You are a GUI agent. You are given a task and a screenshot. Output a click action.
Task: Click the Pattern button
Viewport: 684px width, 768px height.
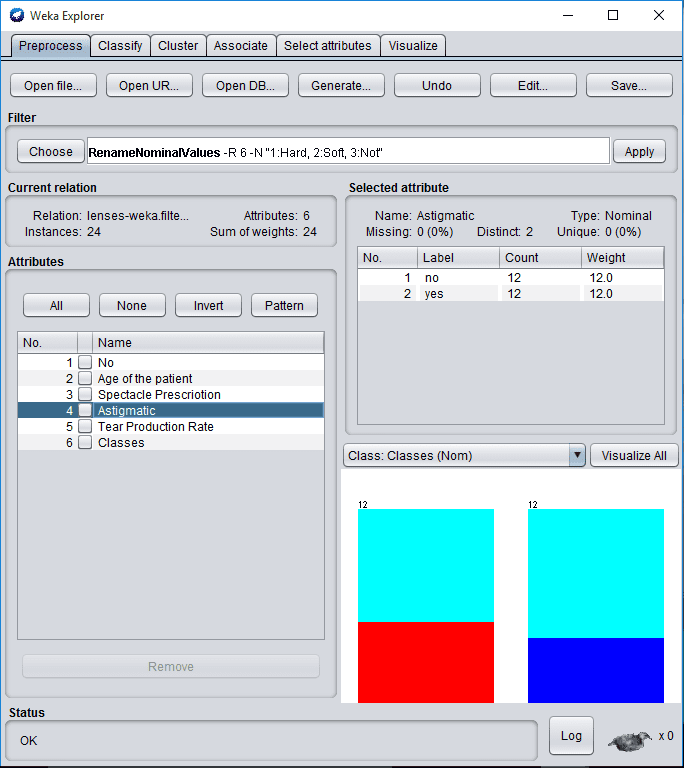click(284, 306)
